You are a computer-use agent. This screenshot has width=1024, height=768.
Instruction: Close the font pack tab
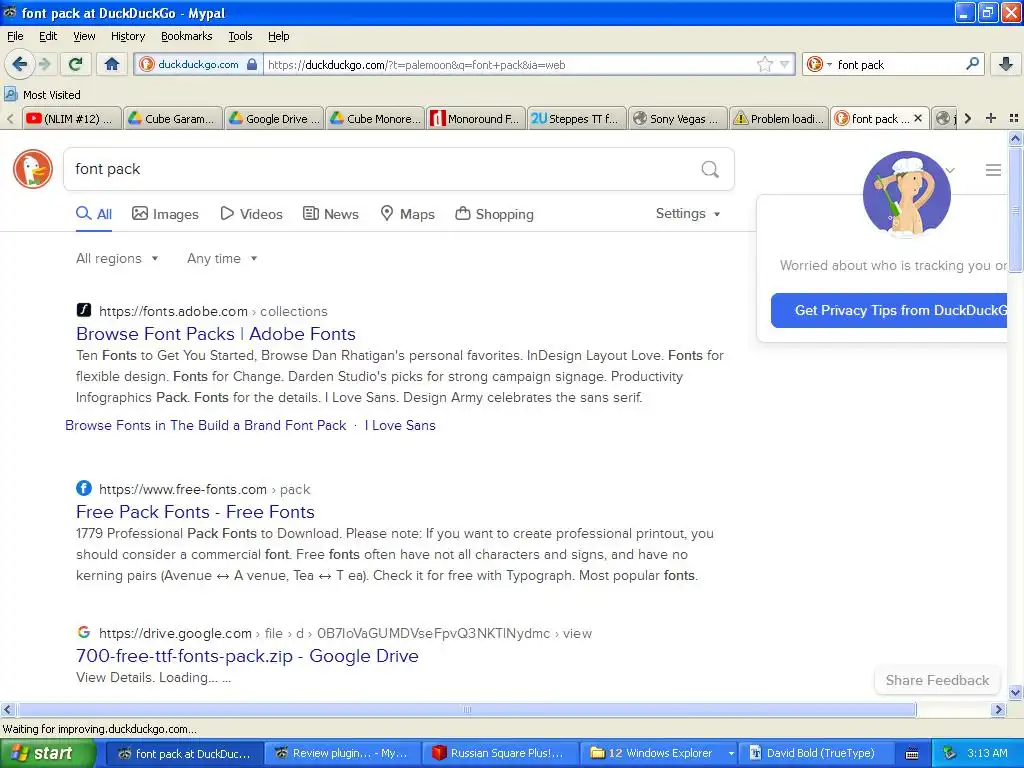[x=918, y=118]
